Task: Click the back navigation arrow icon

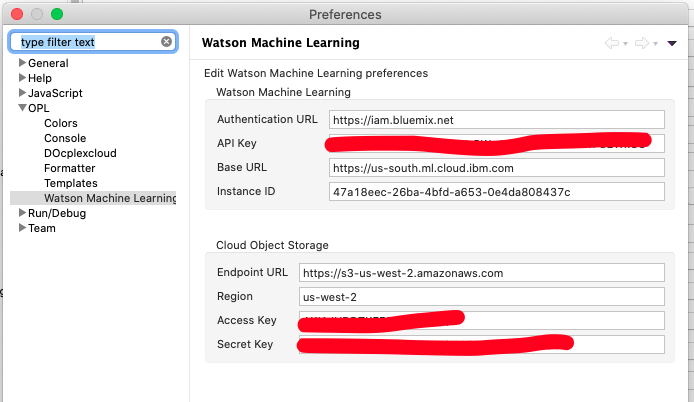Action: pyautogui.click(x=612, y=43)
